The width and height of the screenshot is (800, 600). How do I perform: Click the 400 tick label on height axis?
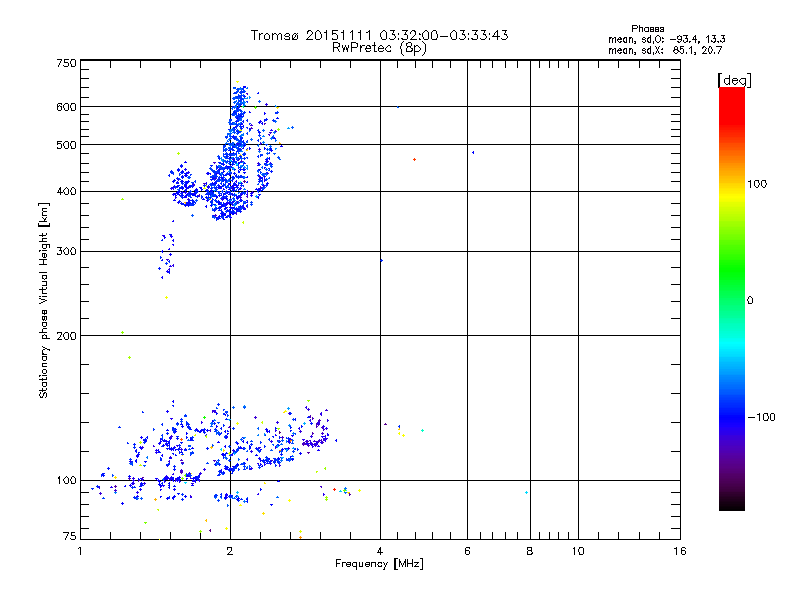pyautogui.click(x=66, y=192)
